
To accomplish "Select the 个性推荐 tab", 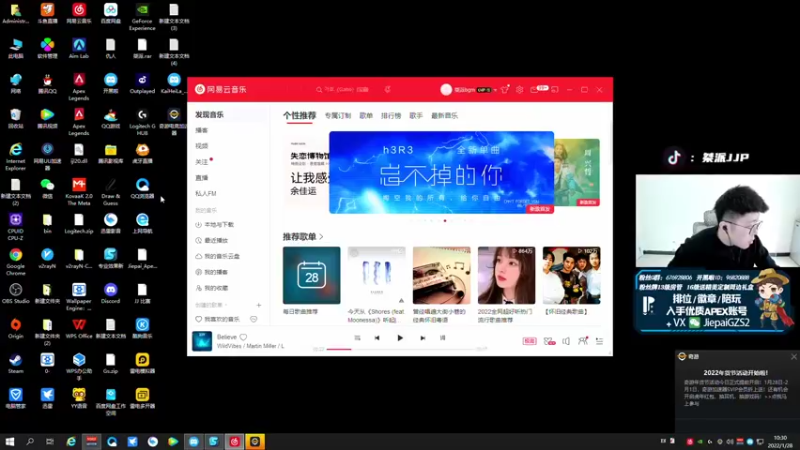I will 299,115.
